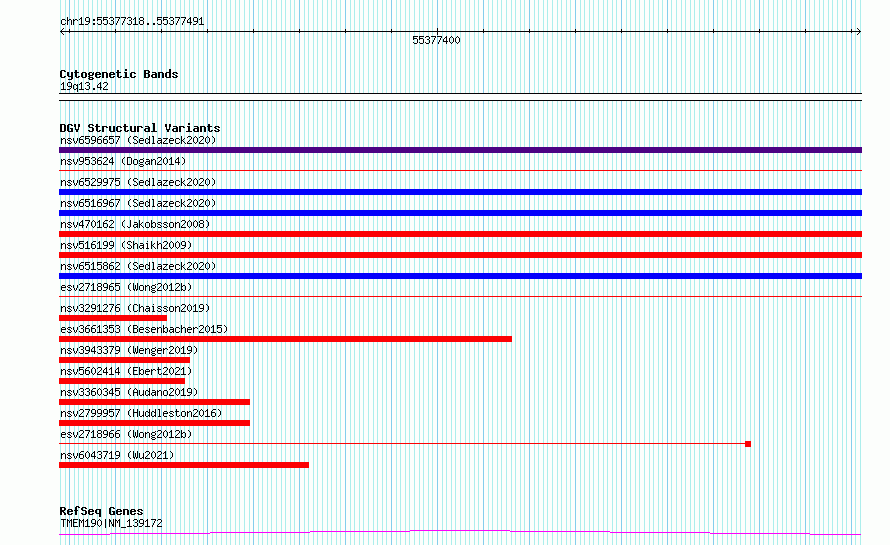This screenshot has height=545, width=890.
Task: Select the blue bar under nsv6515862
Action: [x=460, y=276]
